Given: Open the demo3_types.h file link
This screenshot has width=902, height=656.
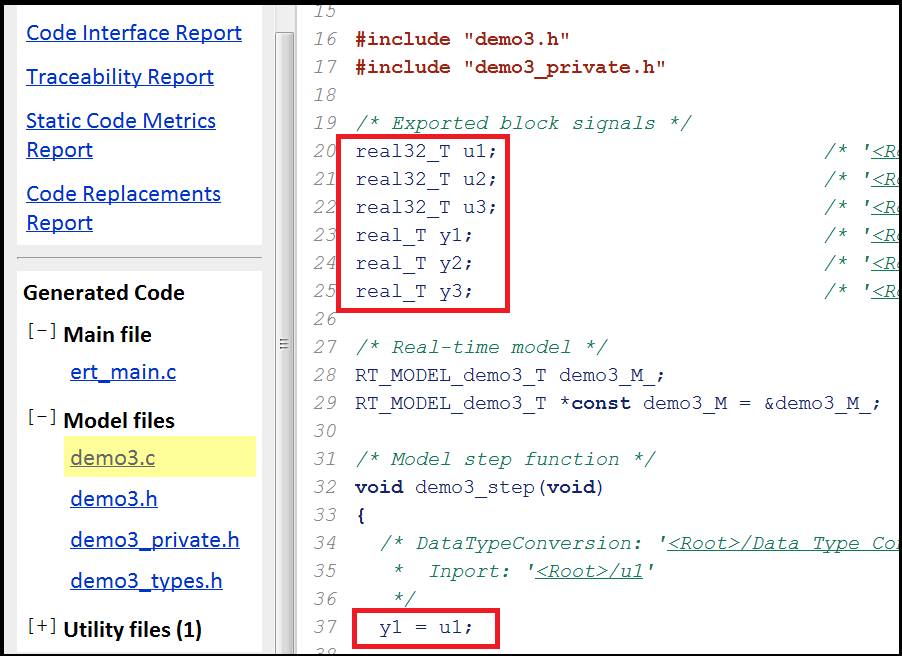Looking at the screenshot, I should [x=146, y=581].
